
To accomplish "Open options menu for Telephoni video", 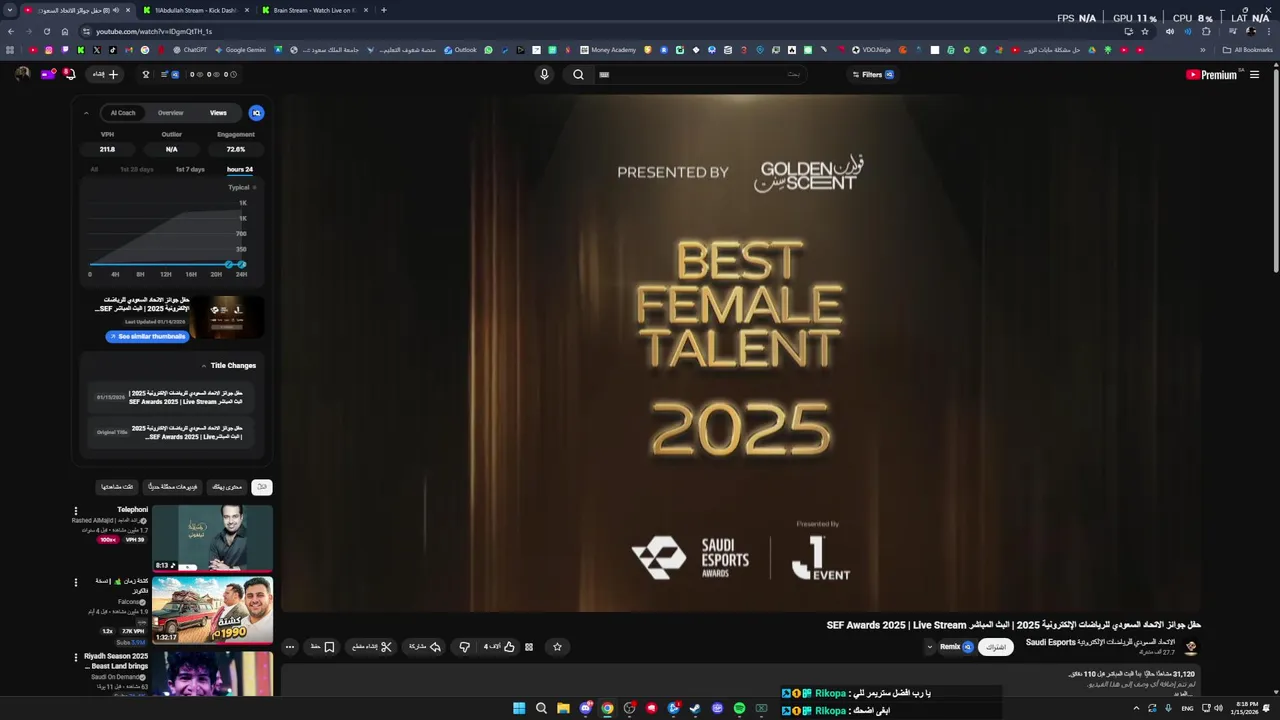I will [x=75, y=511].
